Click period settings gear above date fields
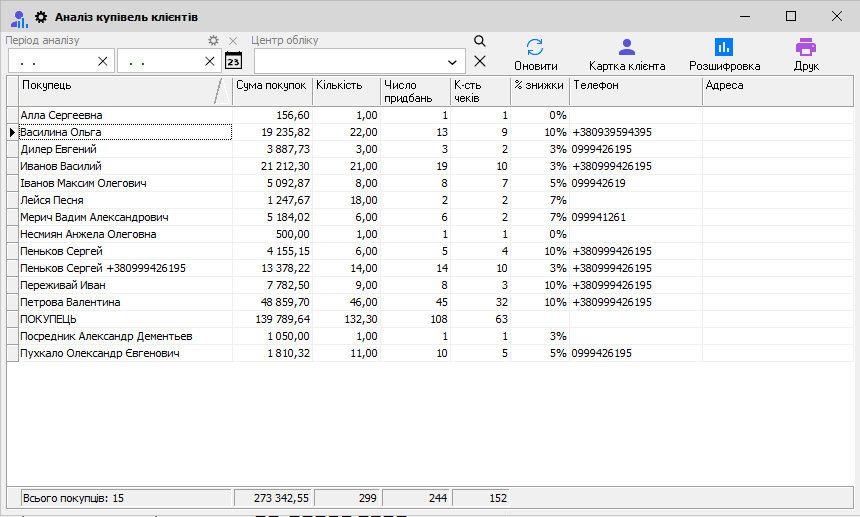Image resolution: width=860 pixels, height=517 pixels. tap(212, 40)
